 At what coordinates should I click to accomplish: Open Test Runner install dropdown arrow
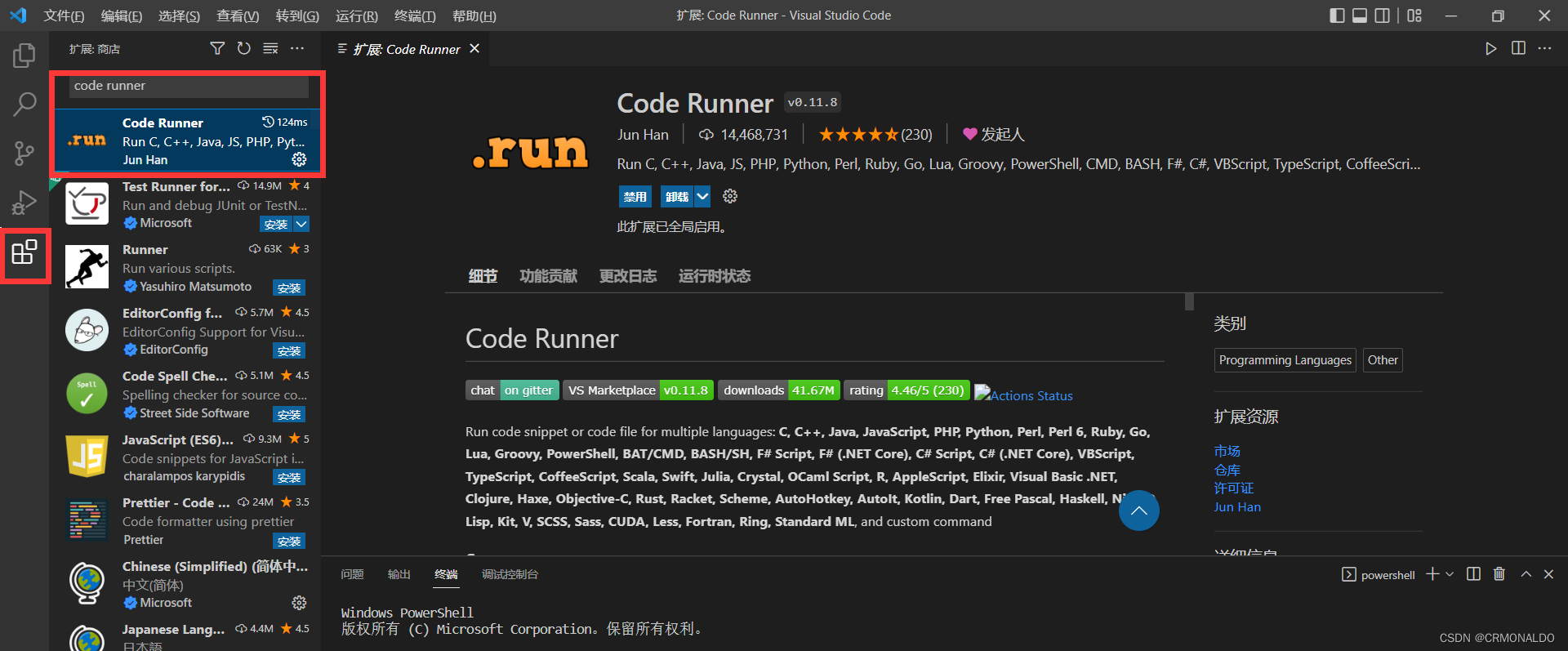click(x=301, y=224)
